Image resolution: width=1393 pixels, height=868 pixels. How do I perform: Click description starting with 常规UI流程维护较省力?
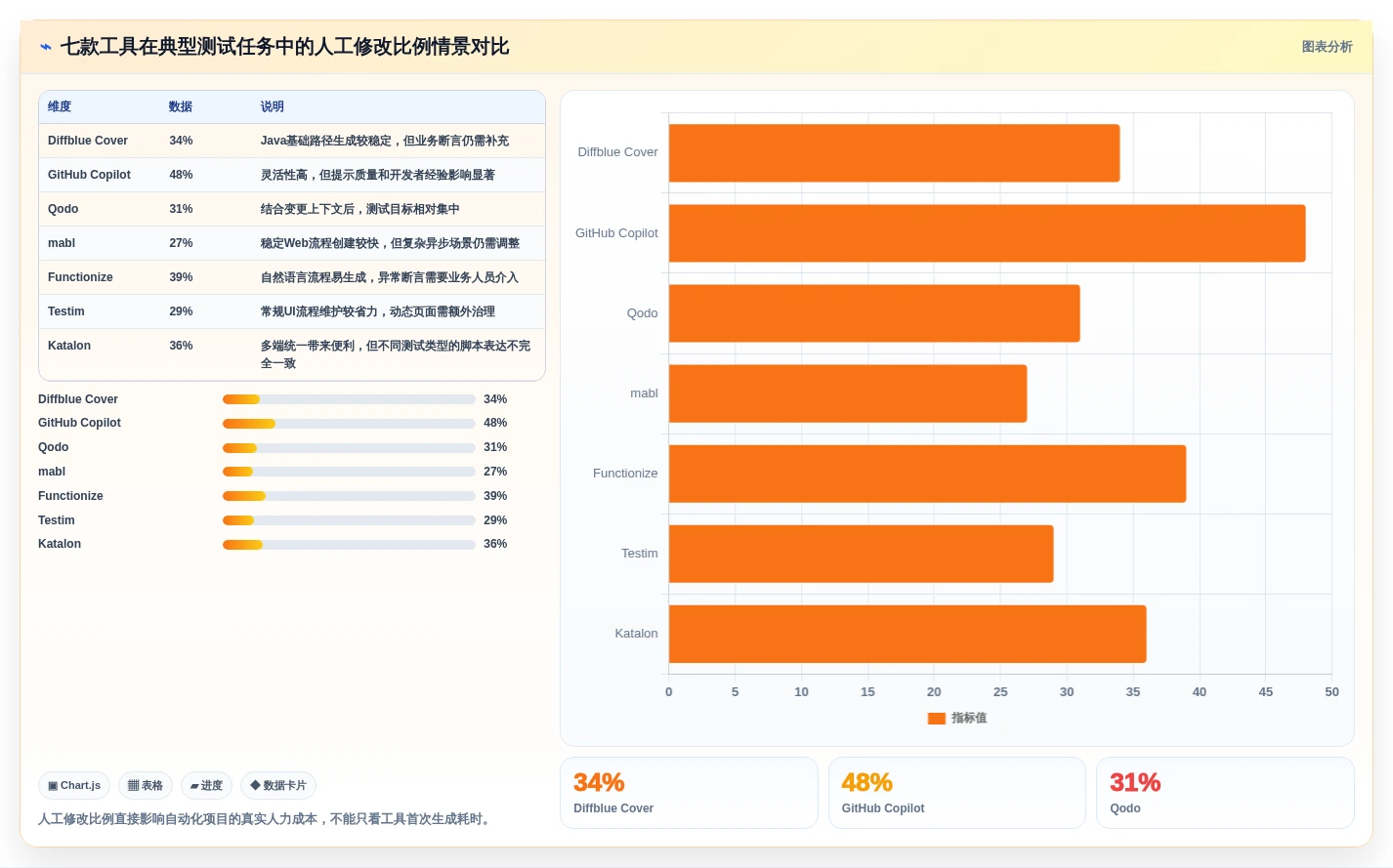[377, 311]
